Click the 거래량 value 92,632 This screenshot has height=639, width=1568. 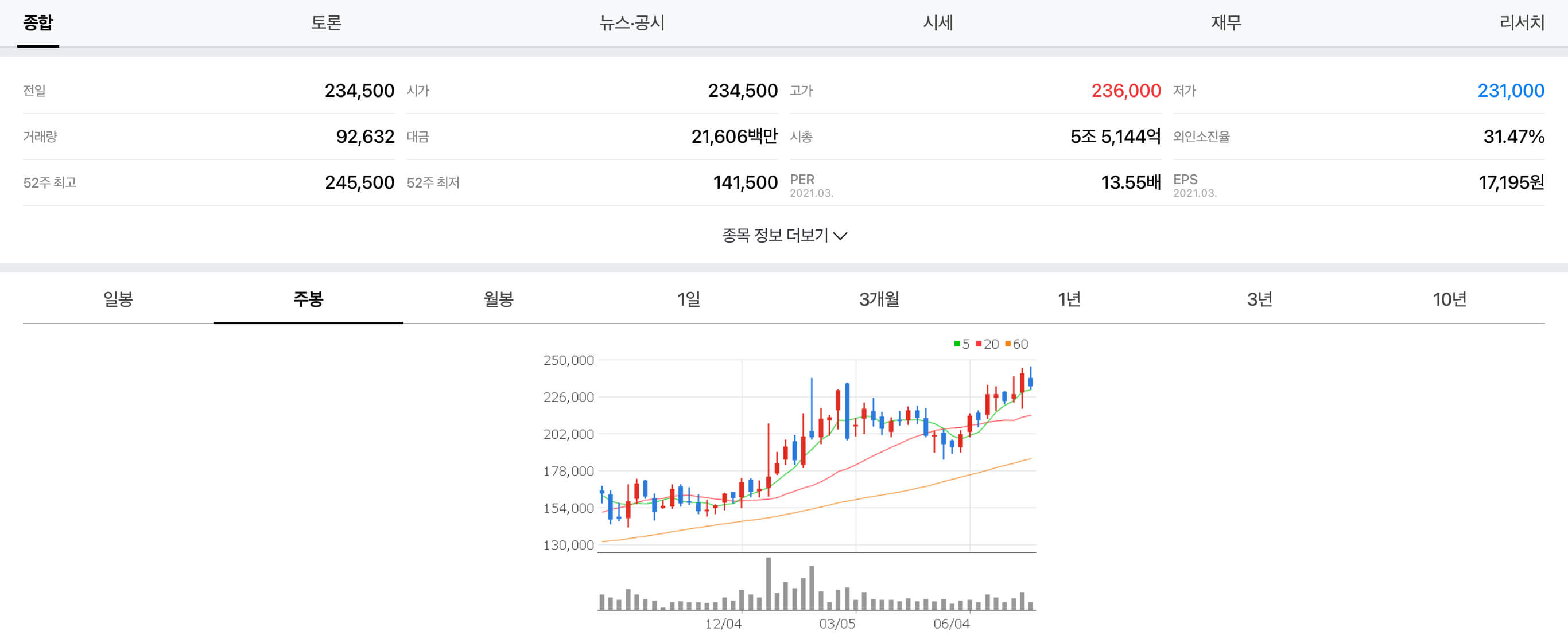click(365, 137)
